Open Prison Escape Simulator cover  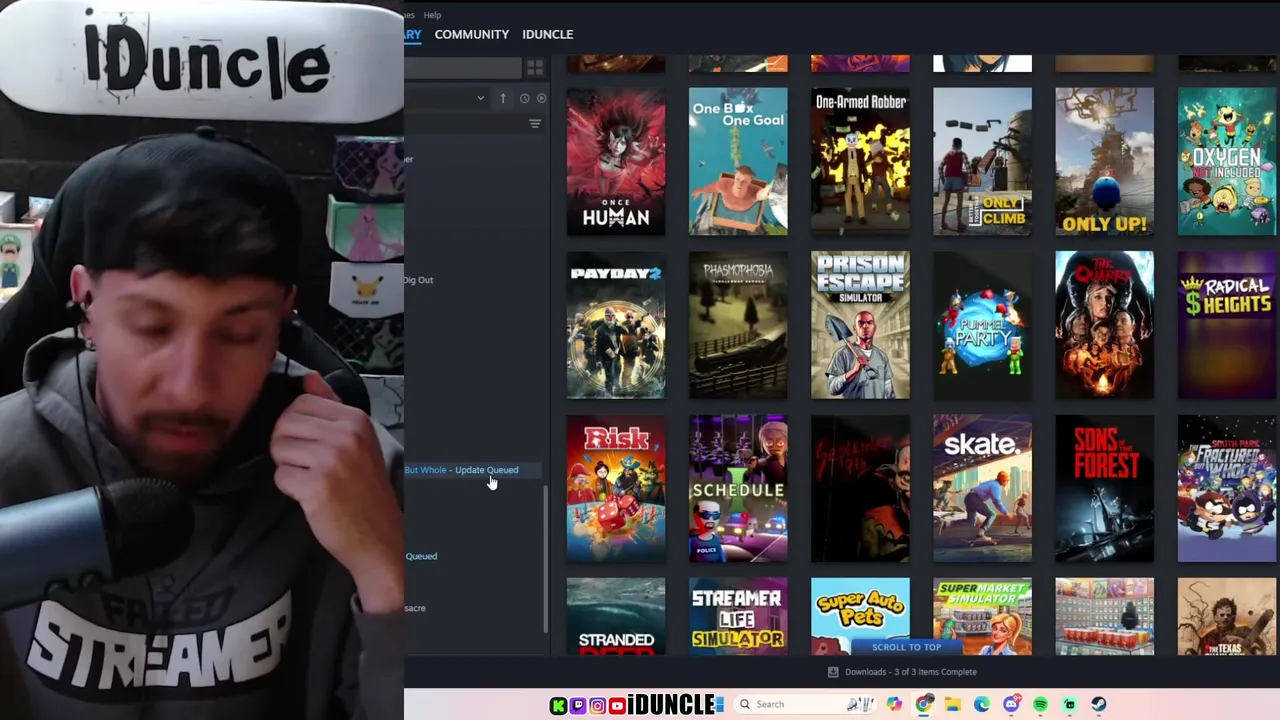pos(860,325)
